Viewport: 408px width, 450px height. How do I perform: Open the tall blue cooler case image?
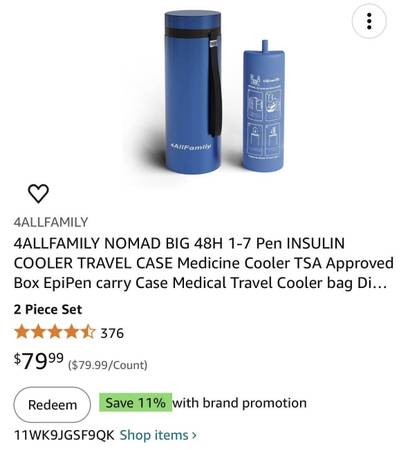[193, 92]
